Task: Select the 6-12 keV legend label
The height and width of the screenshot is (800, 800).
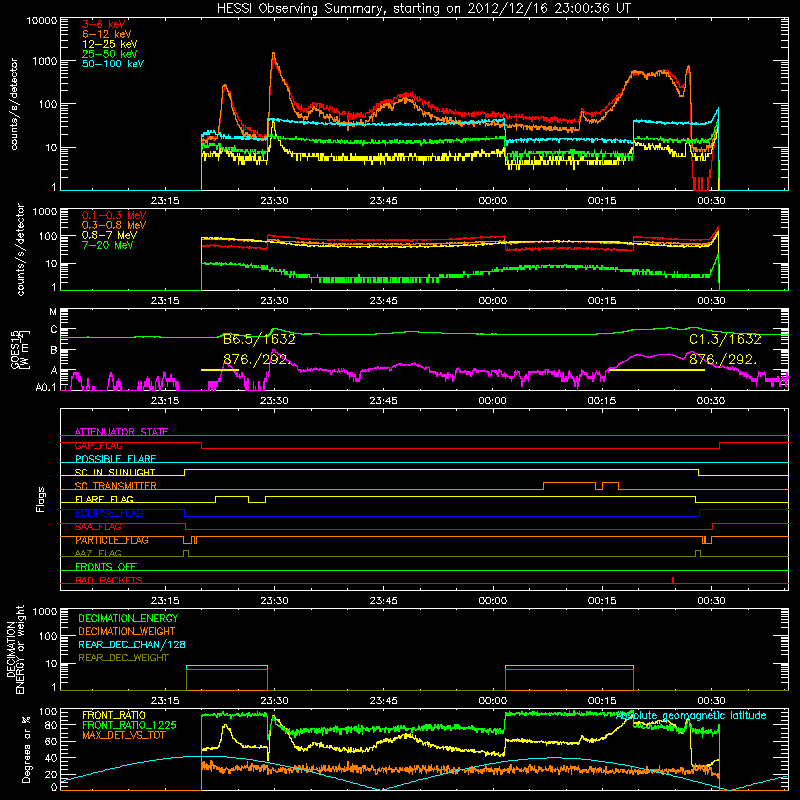Action: [x=107, y=34]
